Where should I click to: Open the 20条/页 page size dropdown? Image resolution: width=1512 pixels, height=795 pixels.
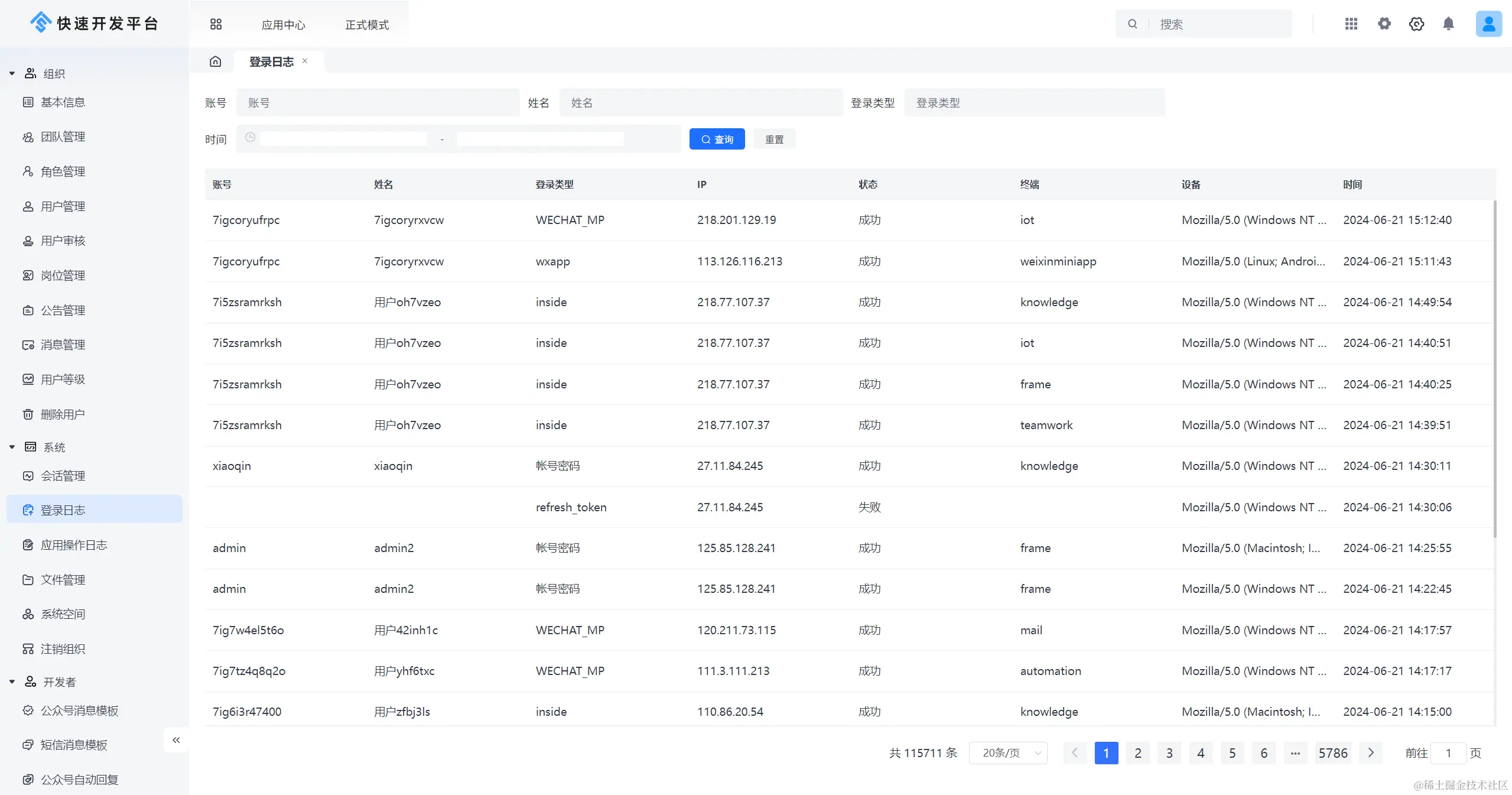(1008, 753)
